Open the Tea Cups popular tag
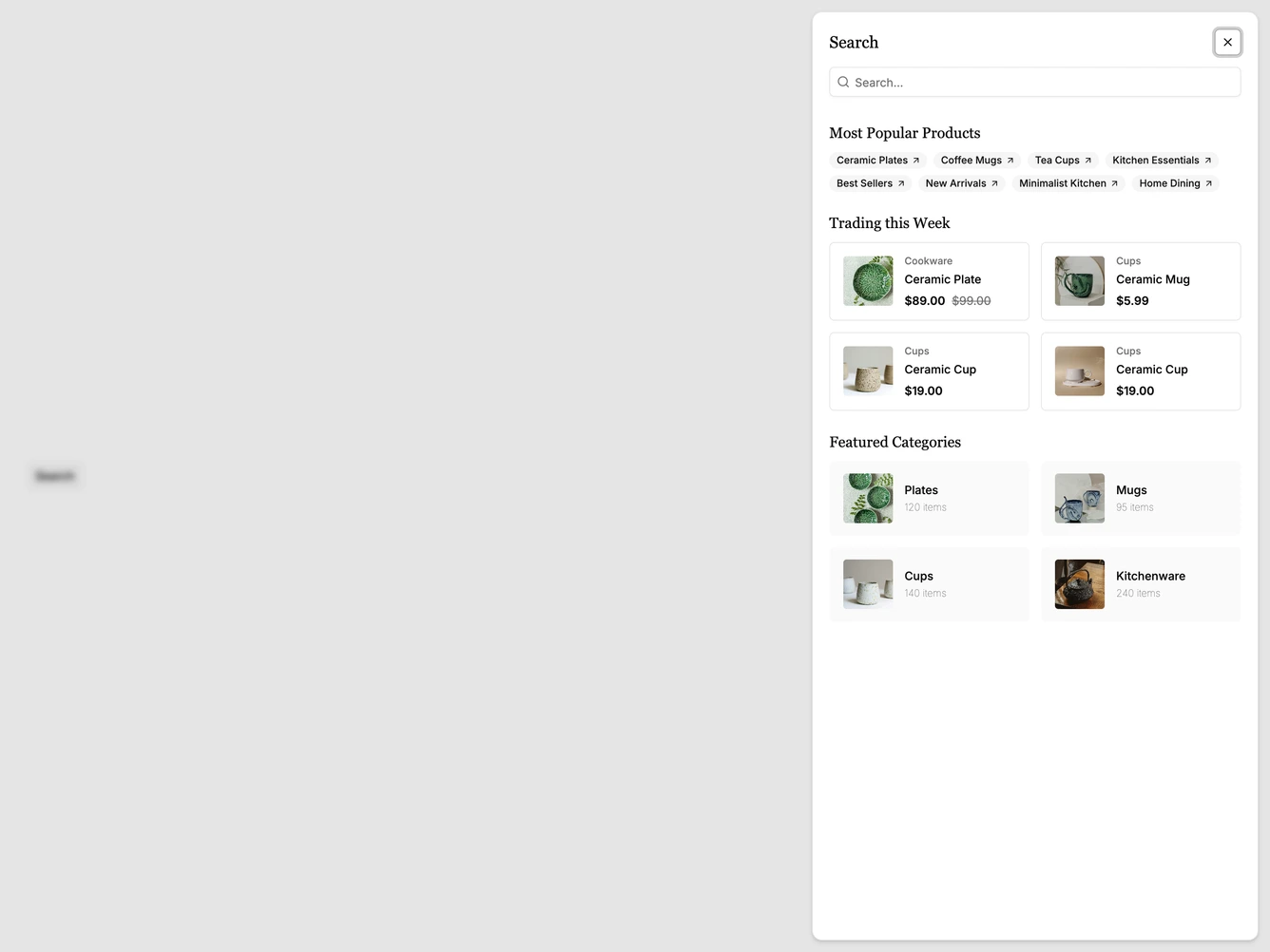This screenshot has height=952, width=1270. (x=1063, y=161)
